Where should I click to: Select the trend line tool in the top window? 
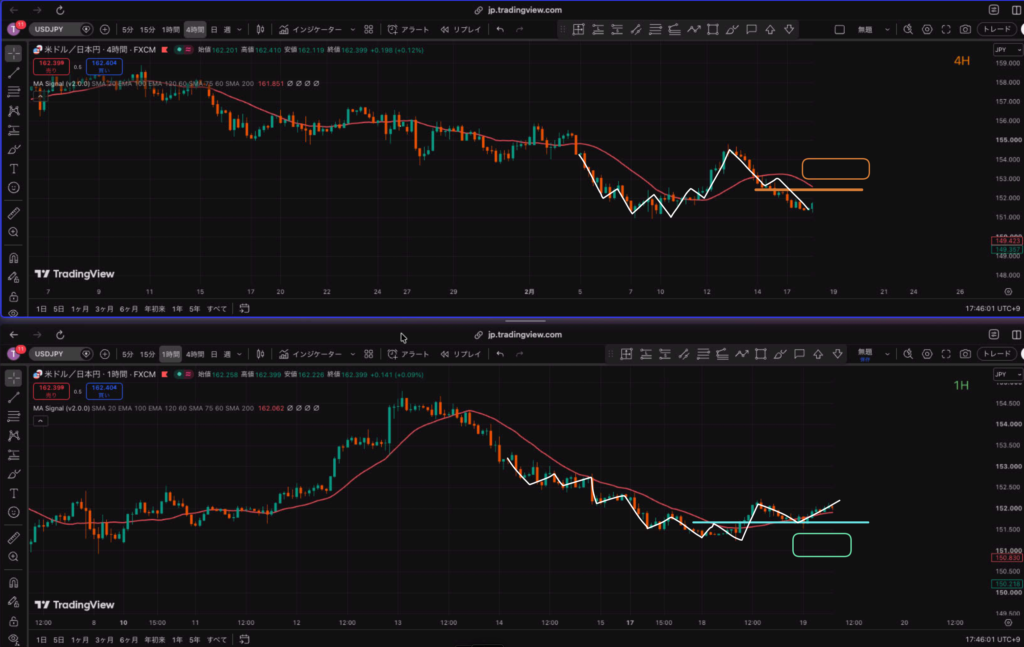click(x=14, y=72)
